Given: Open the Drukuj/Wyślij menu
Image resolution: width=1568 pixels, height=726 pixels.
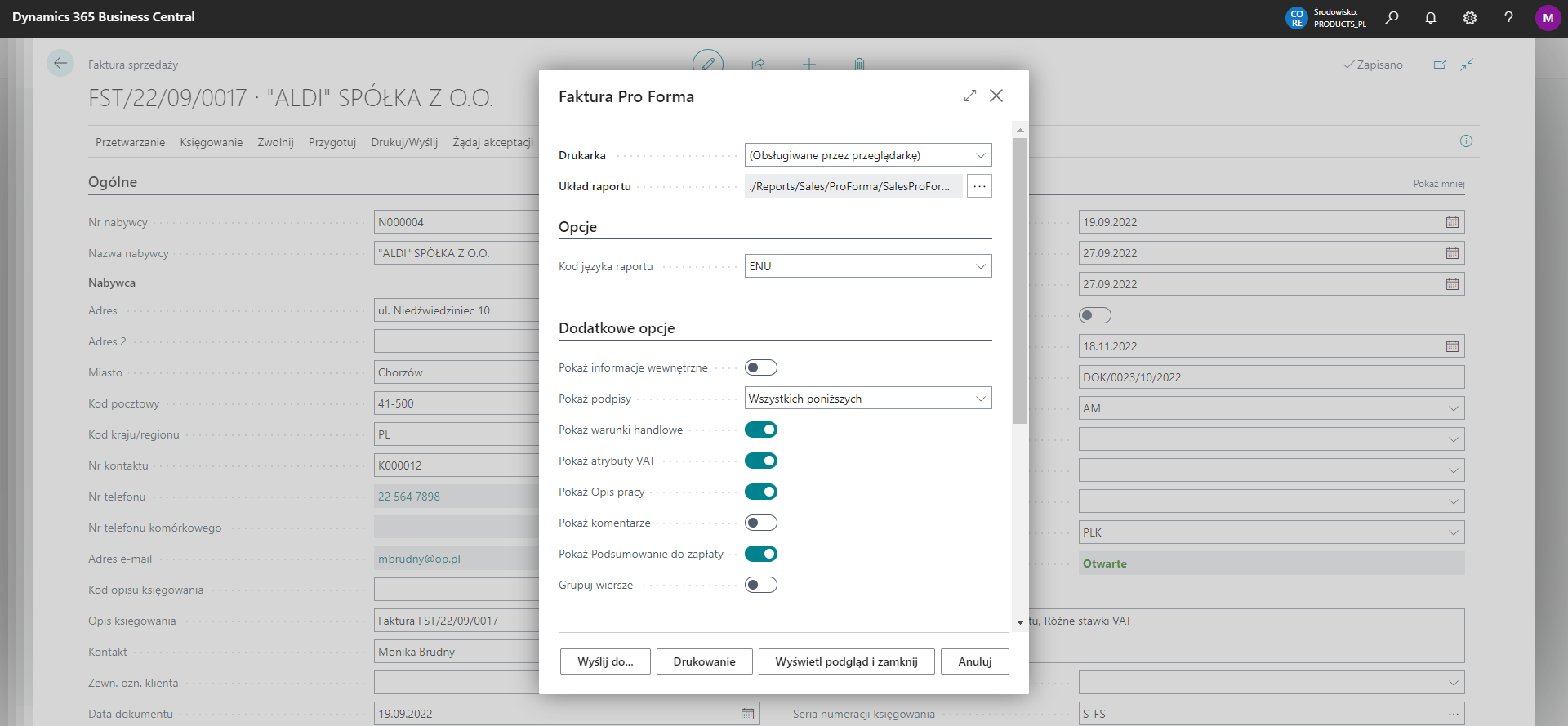Looking at the screenshot, I should coord(404,142).
